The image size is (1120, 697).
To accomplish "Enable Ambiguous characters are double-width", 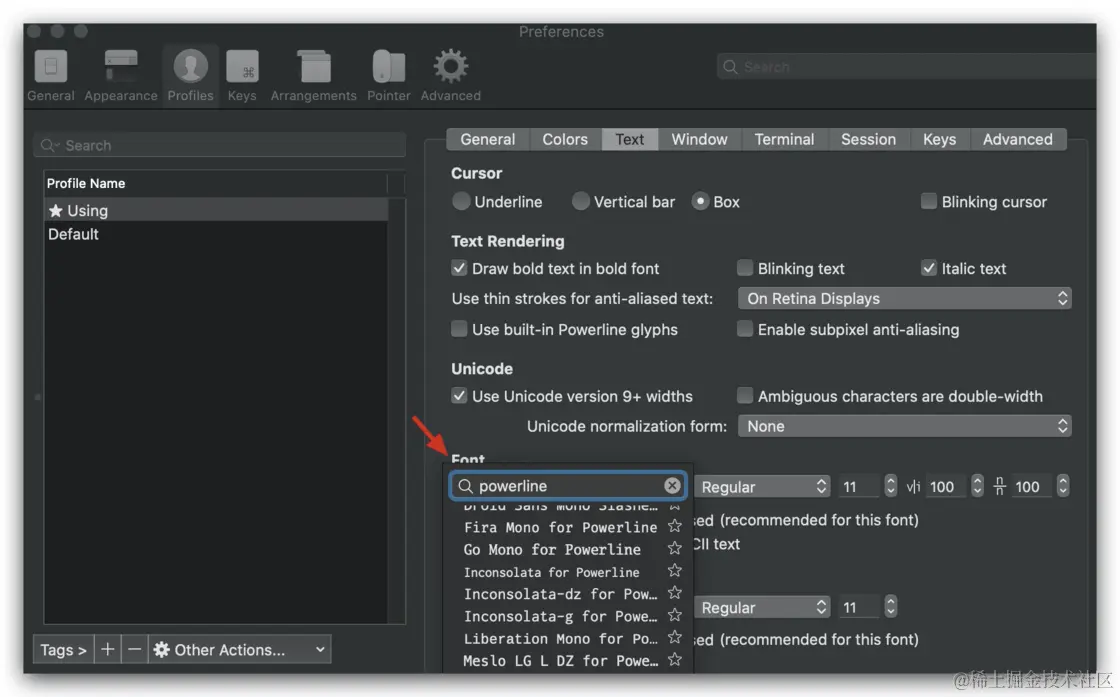I will (x=745, y=396).
